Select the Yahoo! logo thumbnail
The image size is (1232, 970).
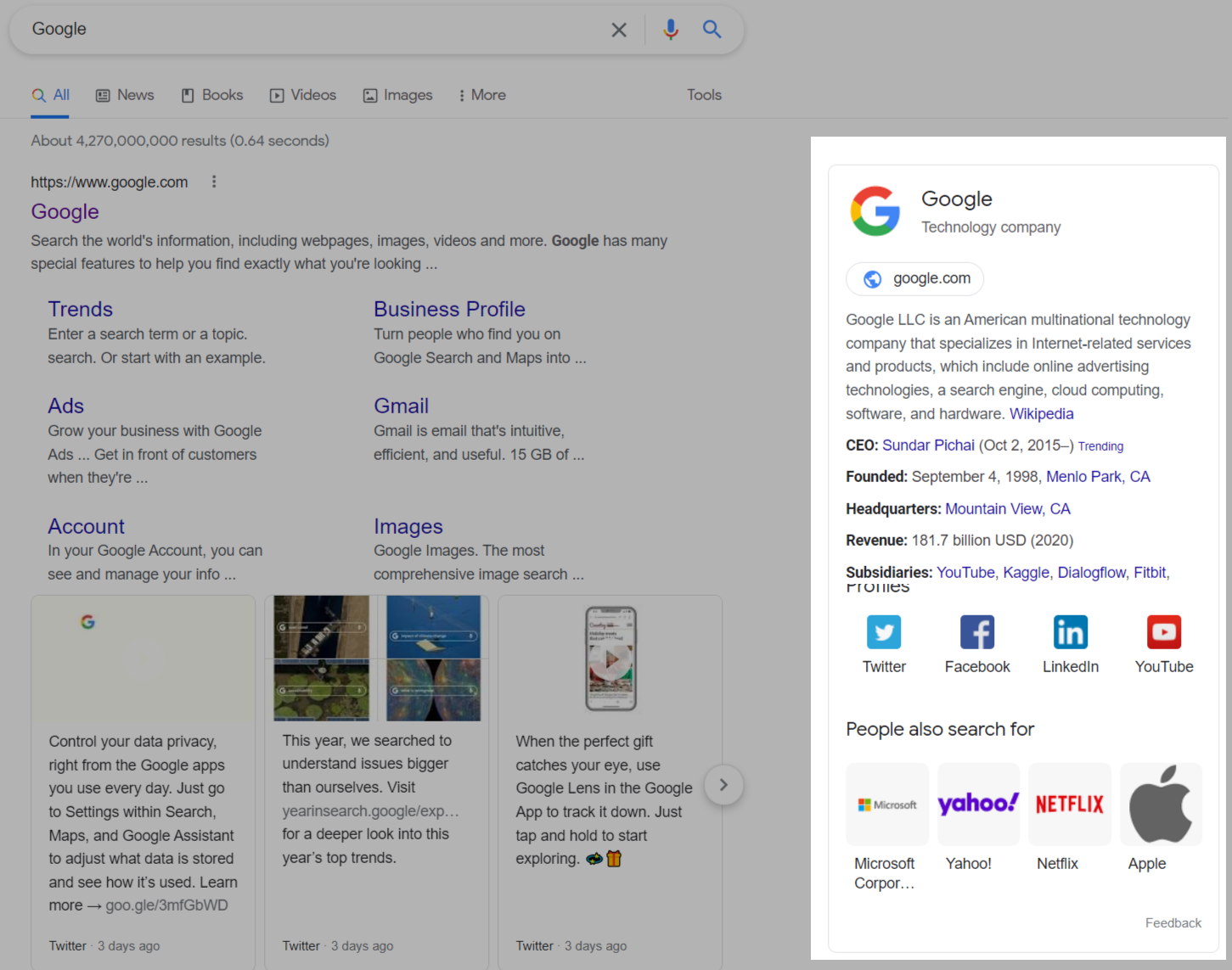[x=978, y=805]
